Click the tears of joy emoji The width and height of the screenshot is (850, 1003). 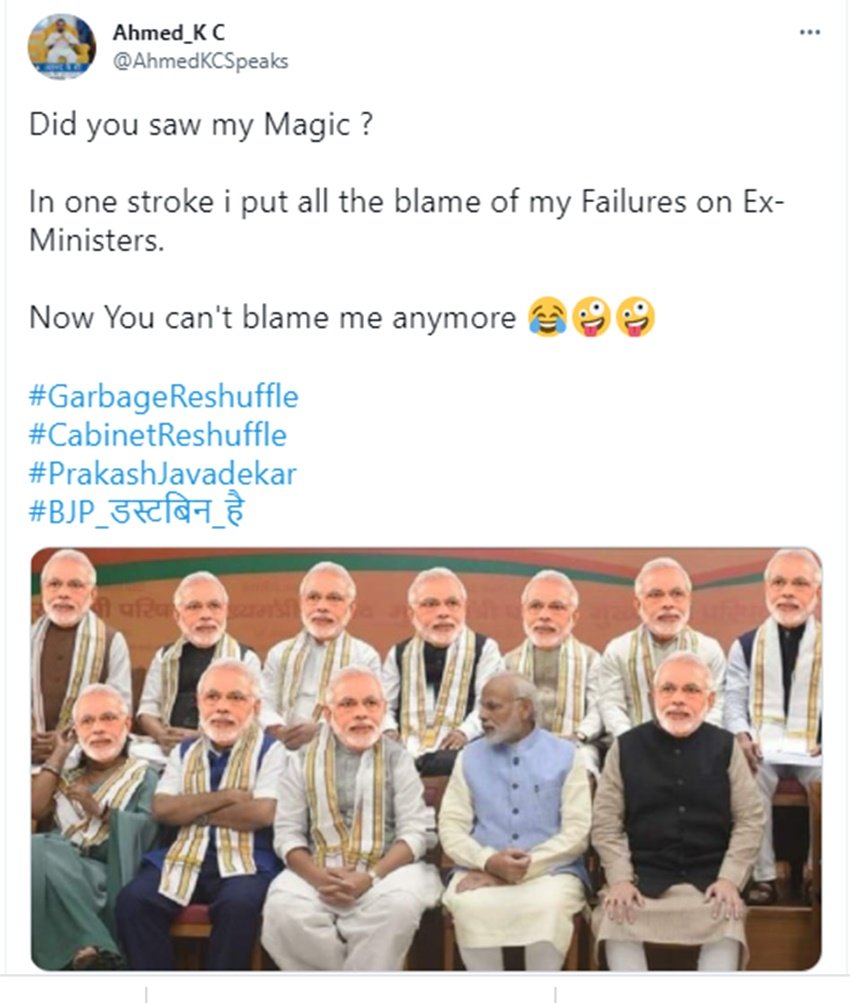(547, 318)
